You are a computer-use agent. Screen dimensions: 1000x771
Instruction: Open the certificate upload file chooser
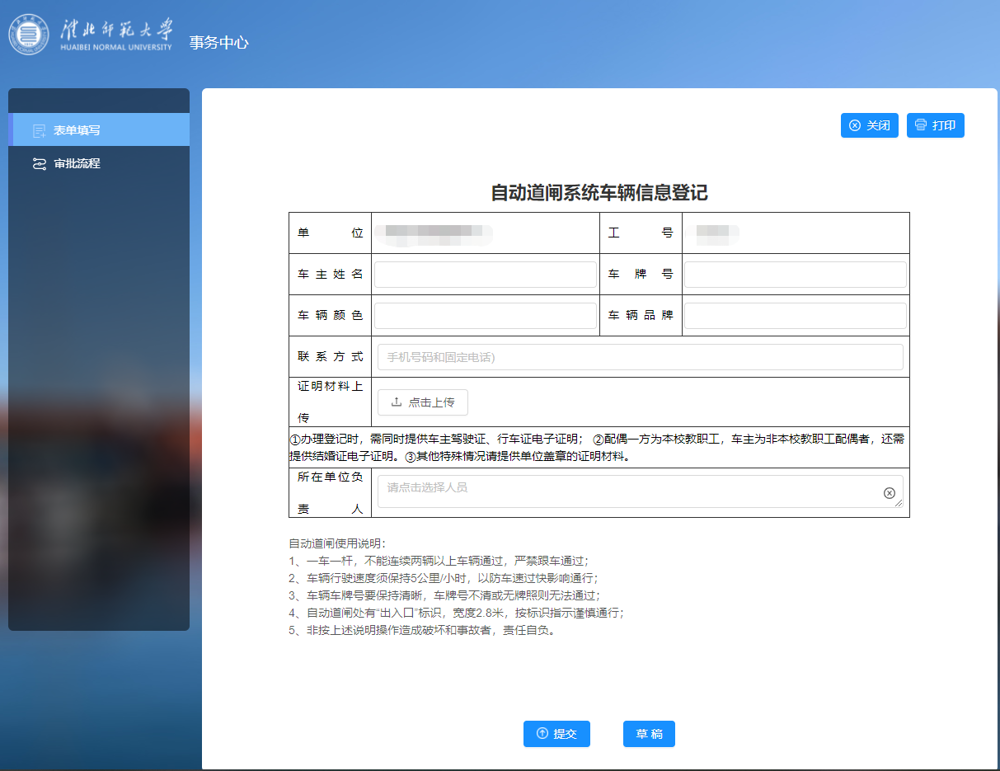pos(422,402)
